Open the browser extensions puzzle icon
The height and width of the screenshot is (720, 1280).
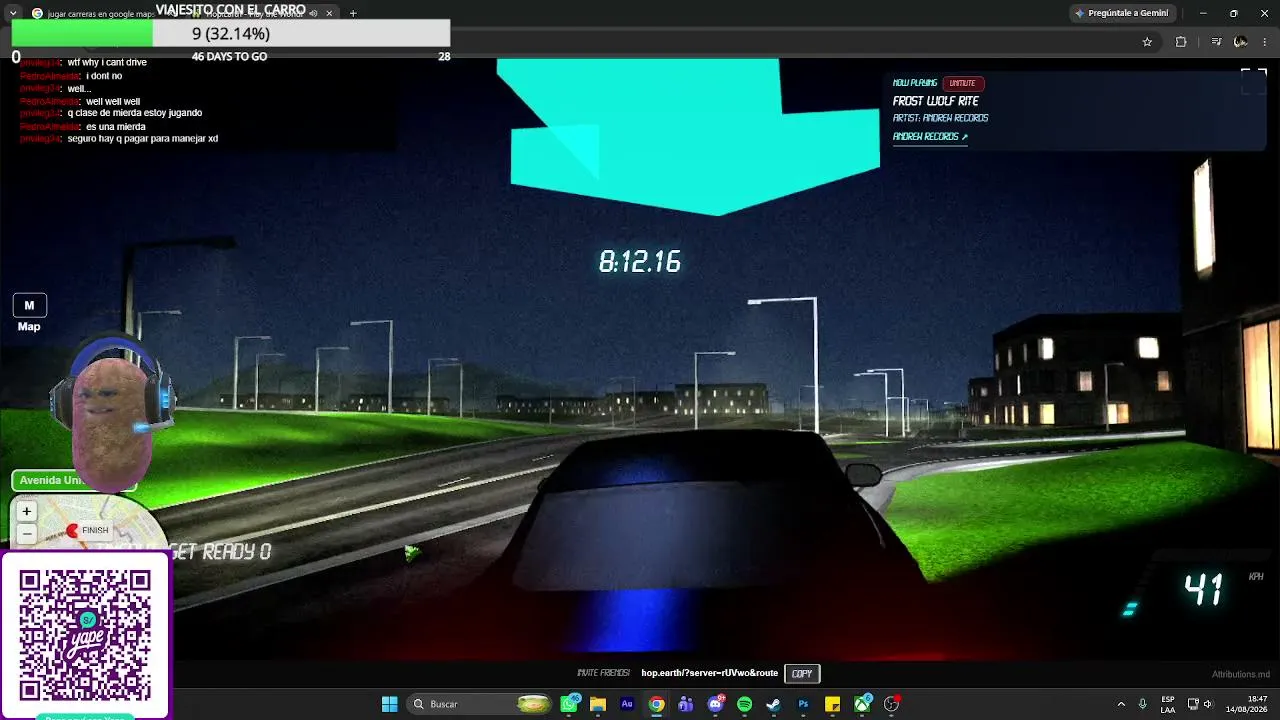click(x=1181, y=42)
